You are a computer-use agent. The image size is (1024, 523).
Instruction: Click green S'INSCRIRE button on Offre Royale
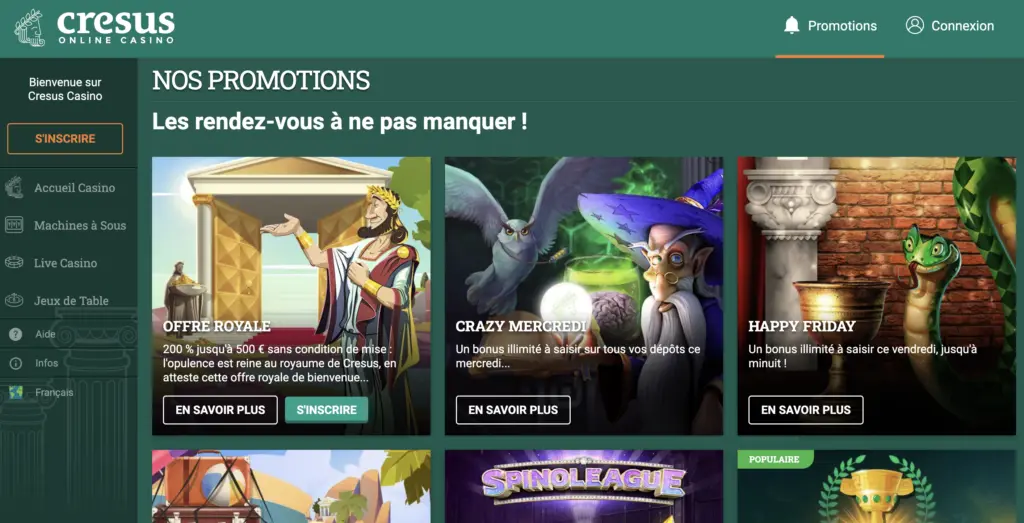coord(327,410)
